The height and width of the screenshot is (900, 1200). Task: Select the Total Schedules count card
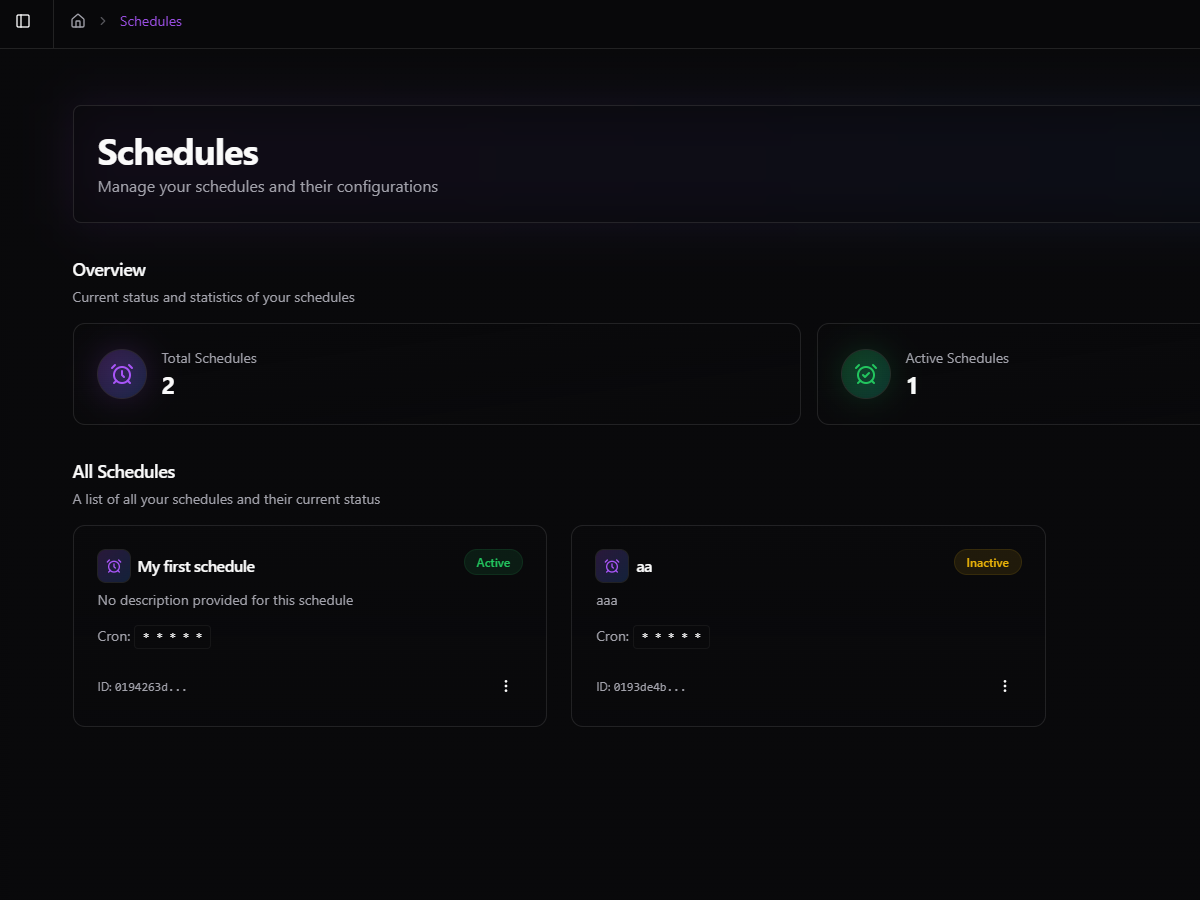point(436,374)
